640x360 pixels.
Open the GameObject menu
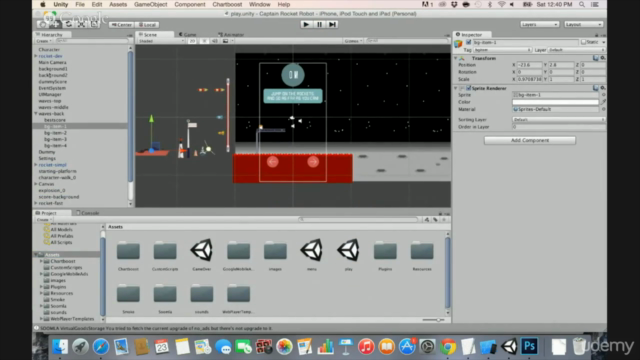pyautogui.click(x=151, y=4)
